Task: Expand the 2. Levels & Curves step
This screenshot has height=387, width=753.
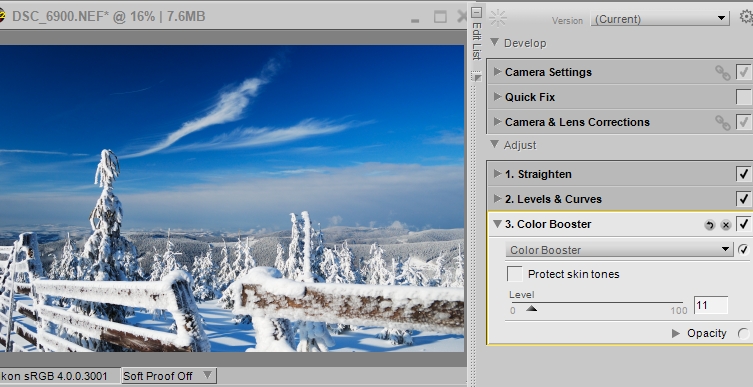Action: [x=498, y=198]
